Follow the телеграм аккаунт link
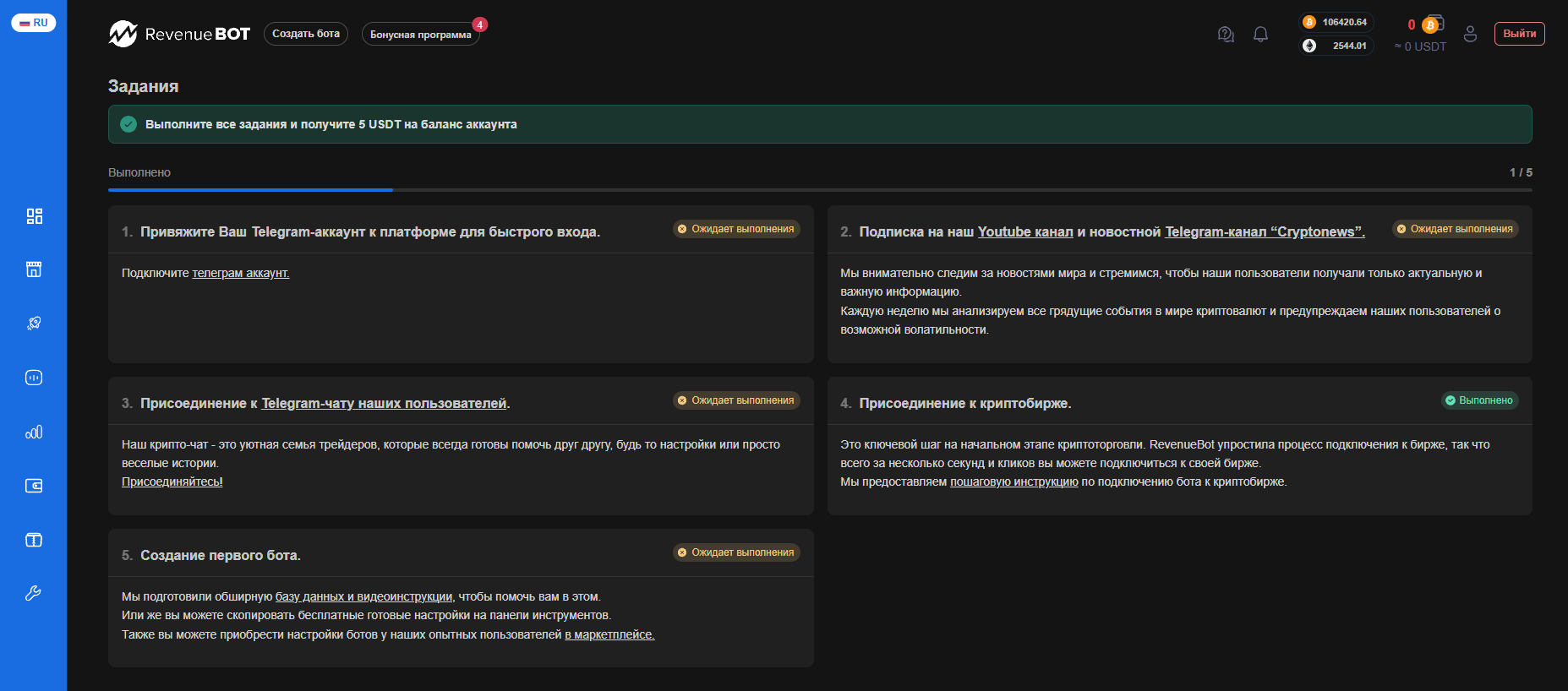This screenshot has height=691, width=1568. point(241,273)
